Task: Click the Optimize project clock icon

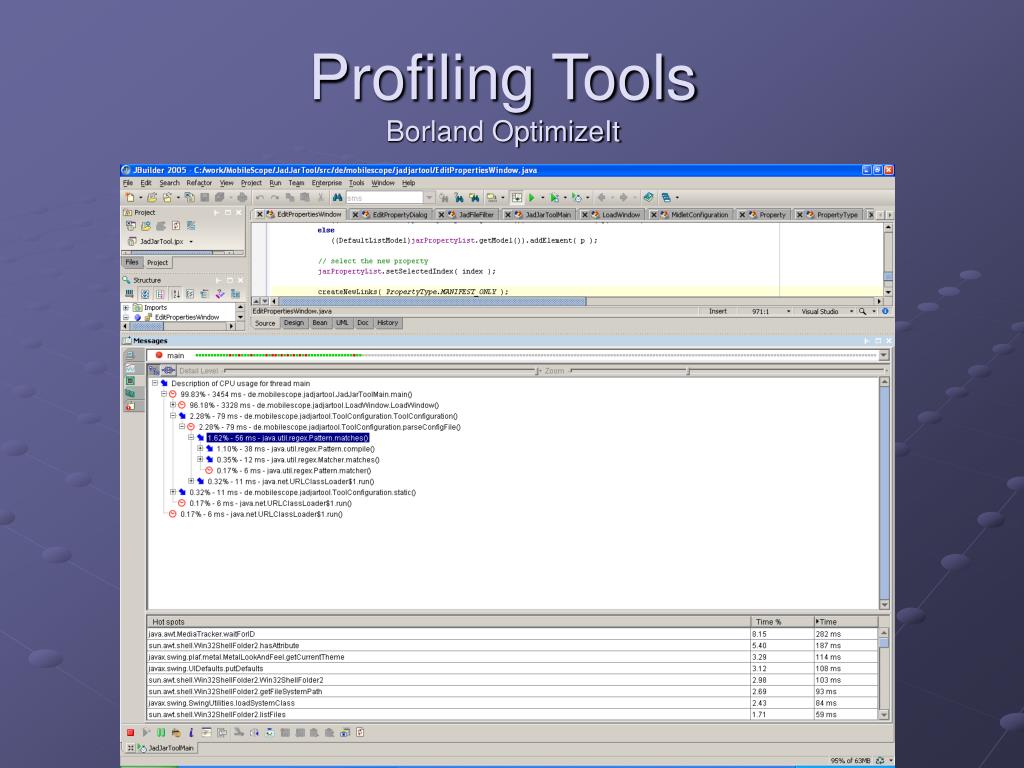Action: point(577,197)
